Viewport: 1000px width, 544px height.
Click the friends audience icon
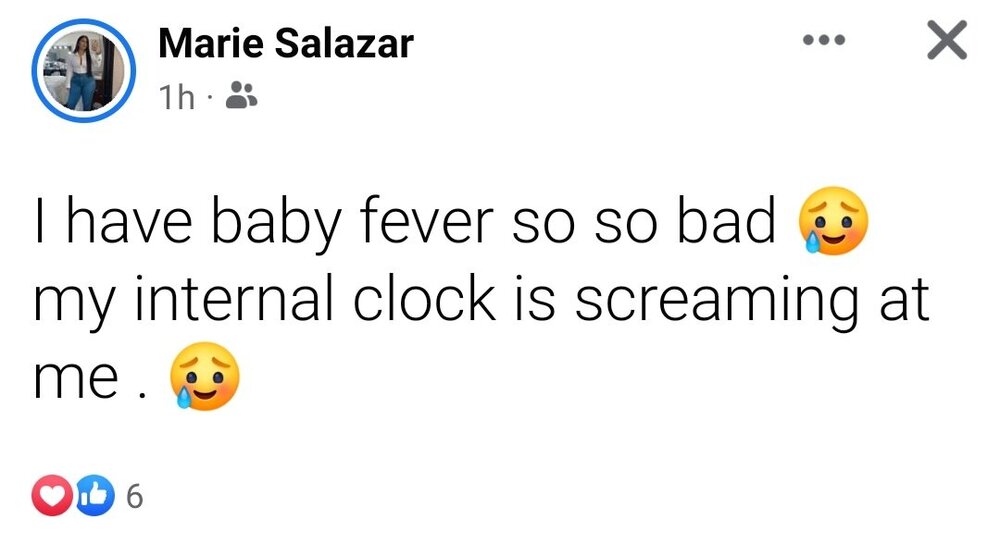click(x=241, y=96)
